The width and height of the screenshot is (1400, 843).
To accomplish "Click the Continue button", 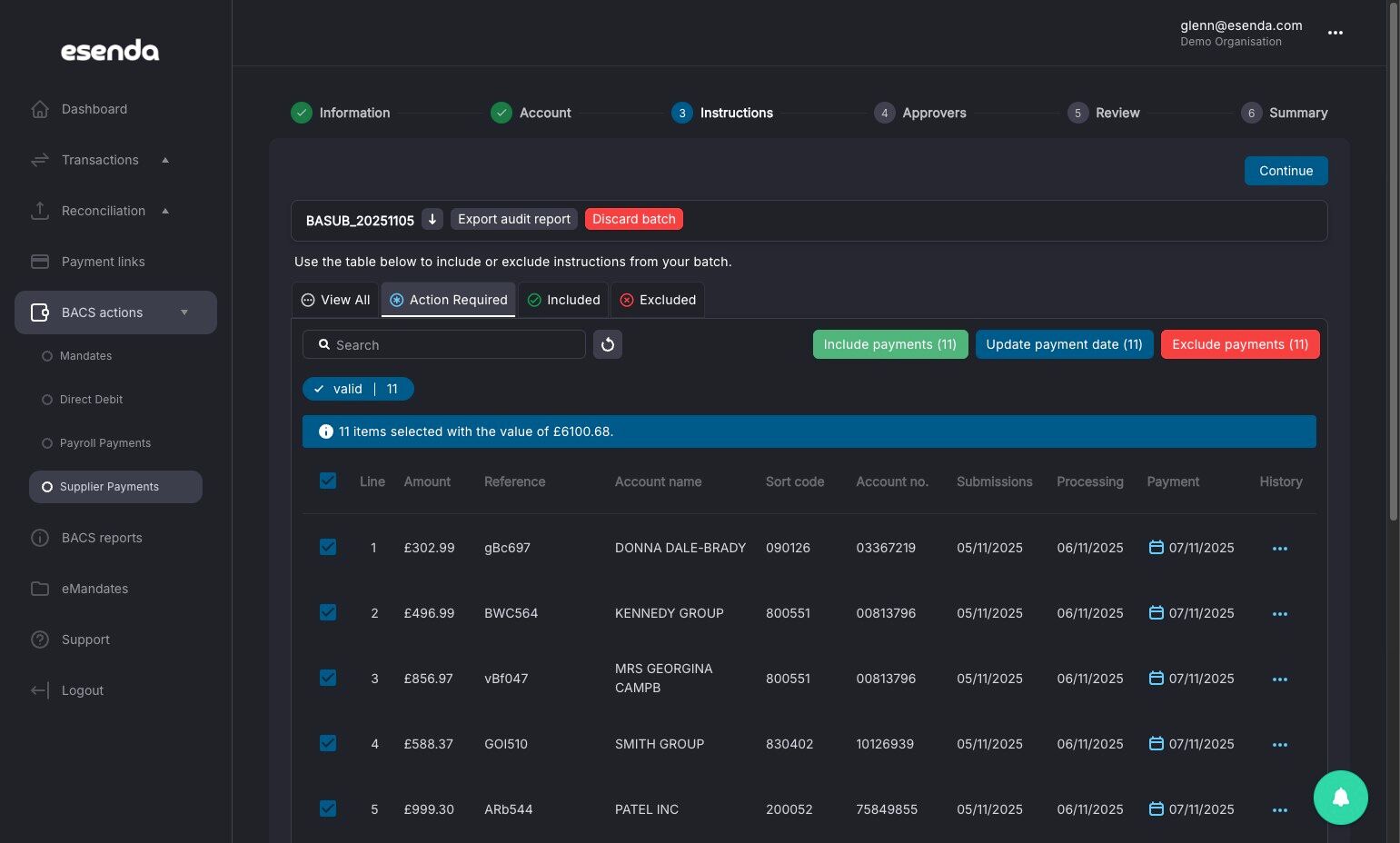I will [1286, 171].
